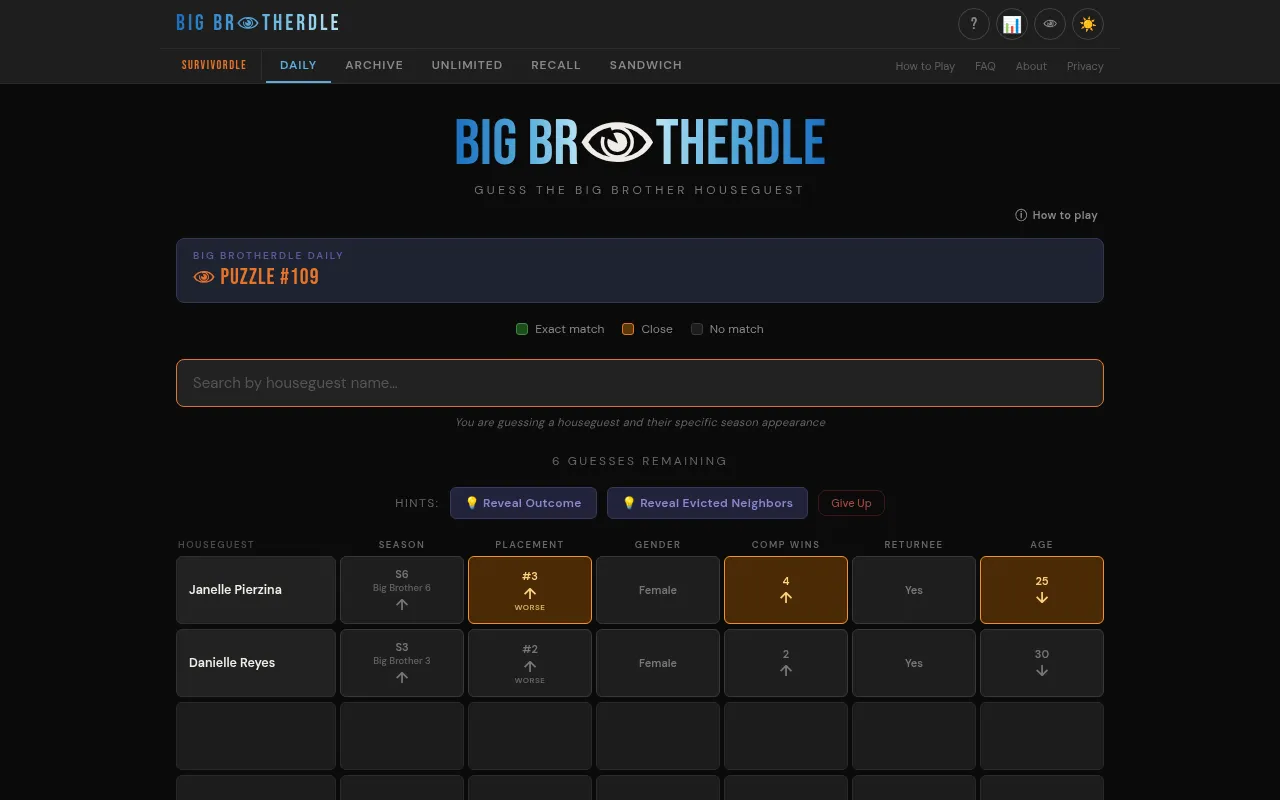Viewport: 1280px width, 800px height.
Task: Click the orange Close legend swatch
Action: 628,329
